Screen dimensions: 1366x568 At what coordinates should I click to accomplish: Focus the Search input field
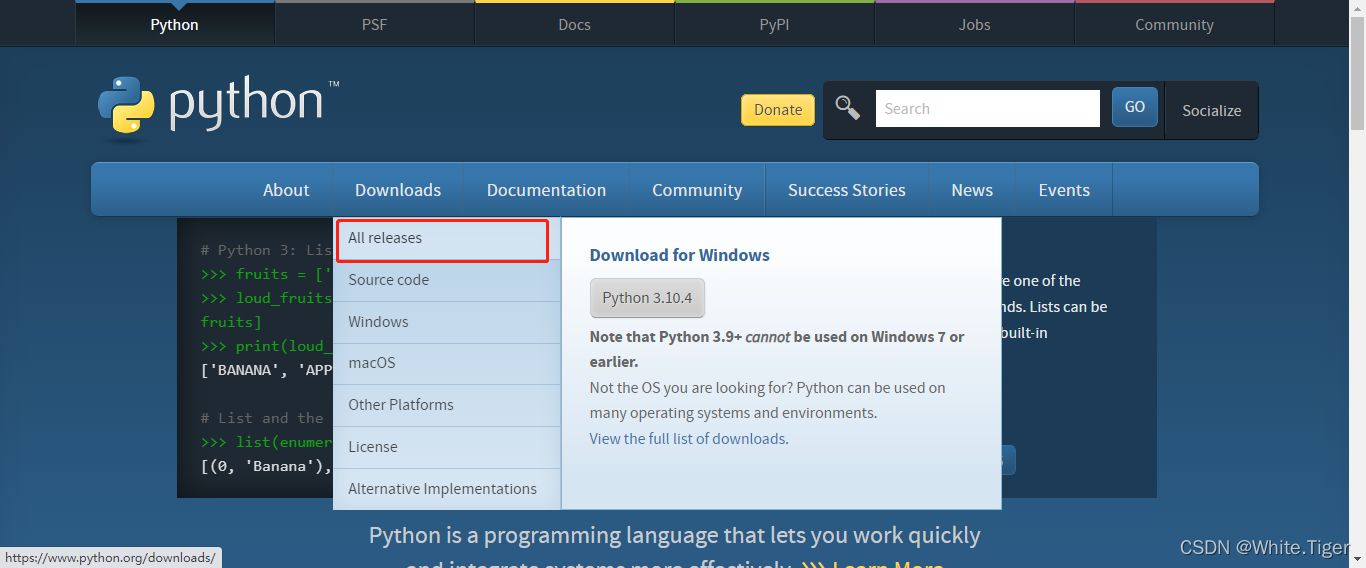point(988,109)
